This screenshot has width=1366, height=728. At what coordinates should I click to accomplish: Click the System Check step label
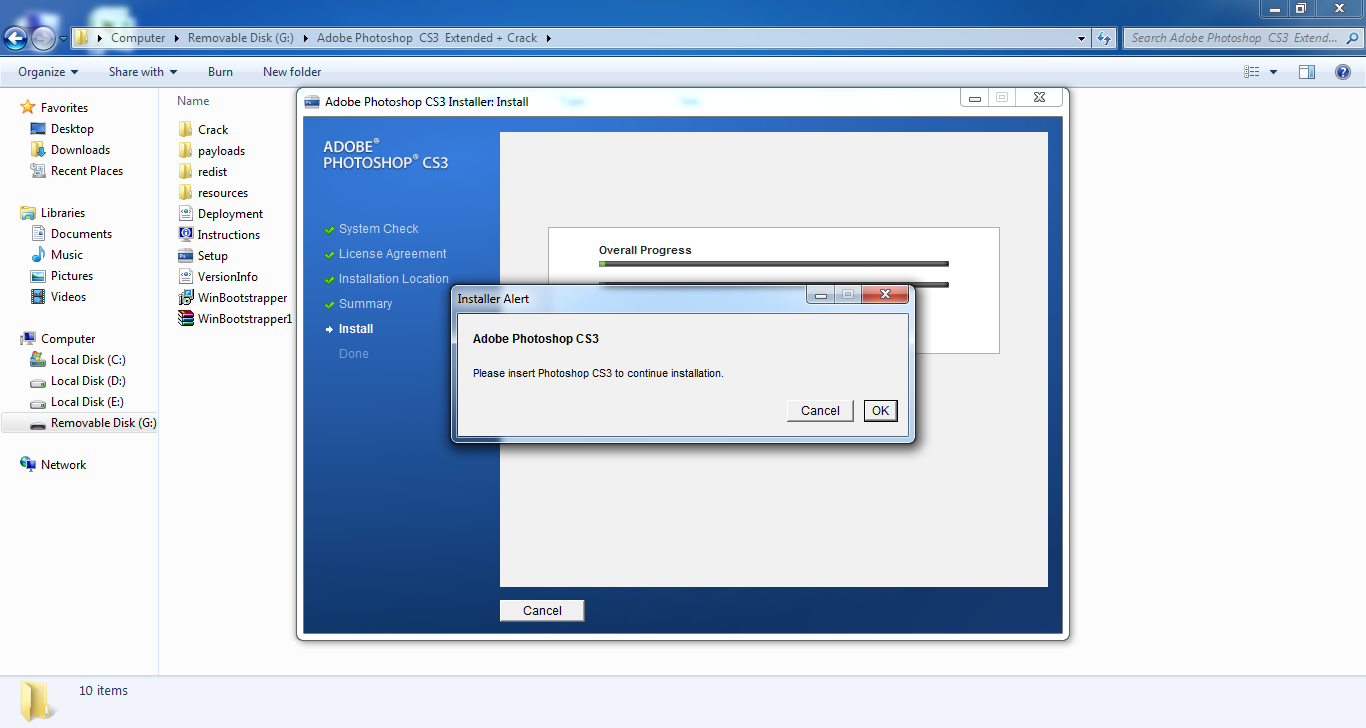click(378, 229)
